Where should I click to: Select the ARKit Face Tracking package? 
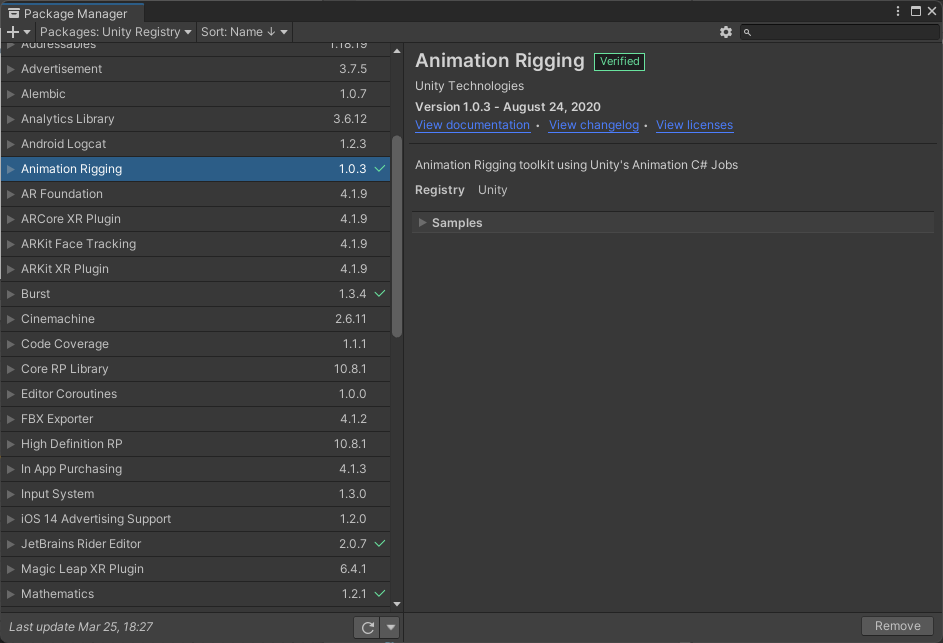point(195,244)
